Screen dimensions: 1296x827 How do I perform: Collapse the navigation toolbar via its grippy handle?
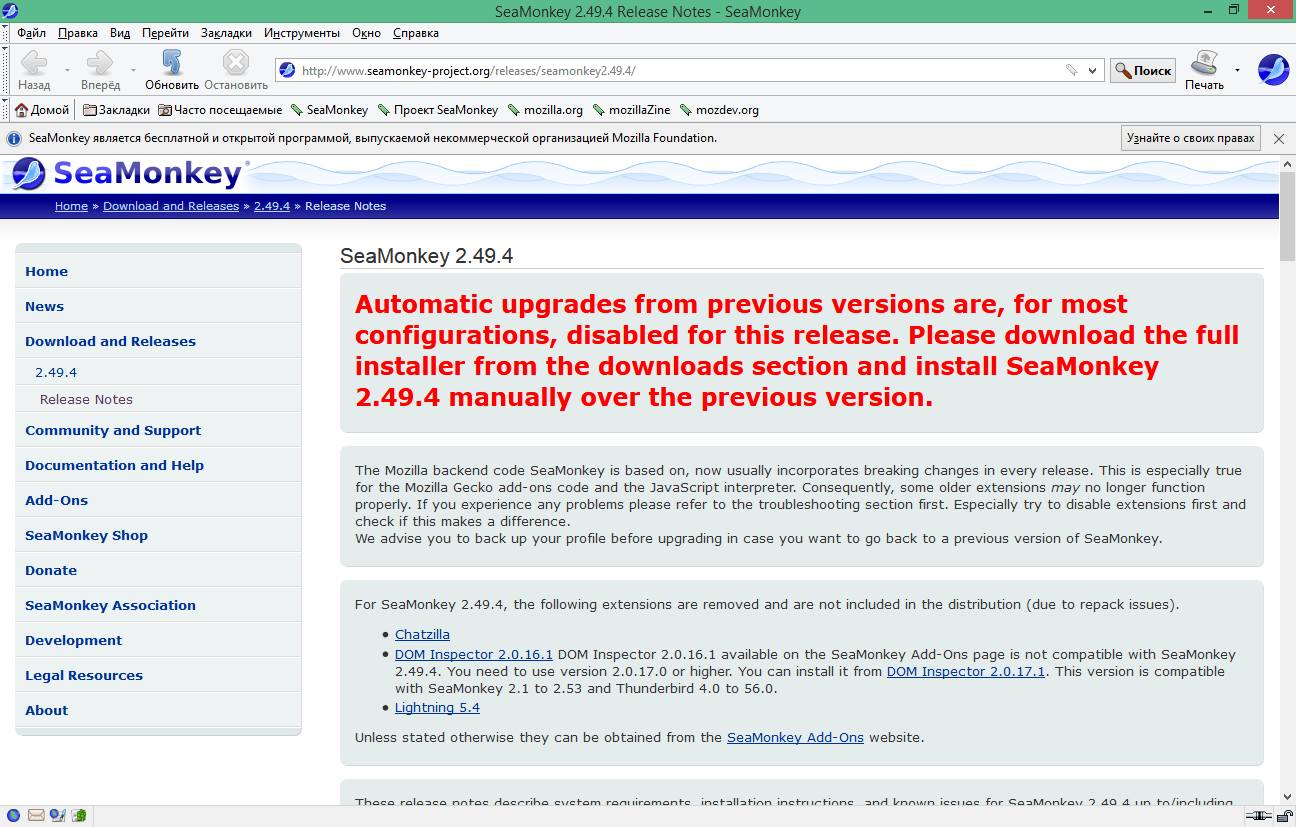point(5,70)
